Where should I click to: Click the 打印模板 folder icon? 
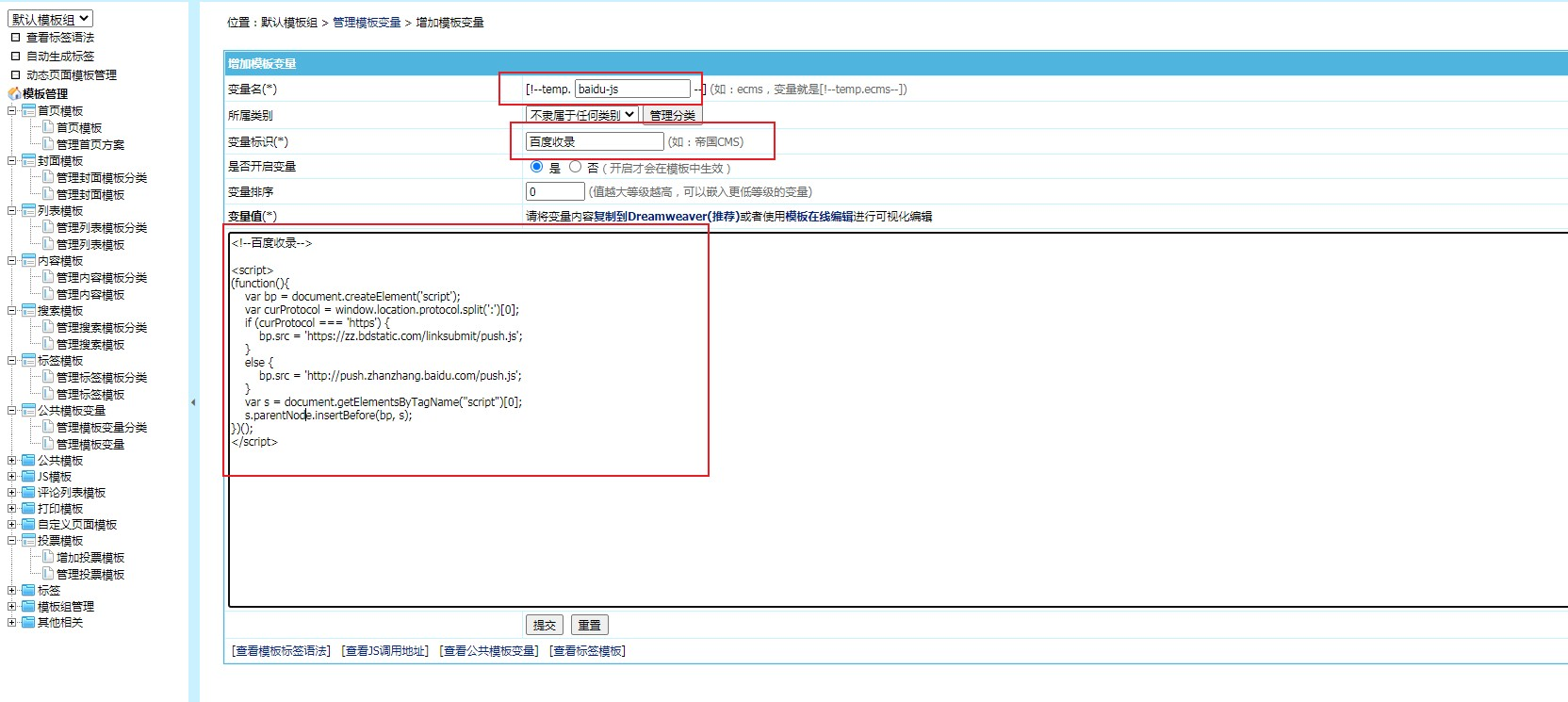(x=28, y=508)
